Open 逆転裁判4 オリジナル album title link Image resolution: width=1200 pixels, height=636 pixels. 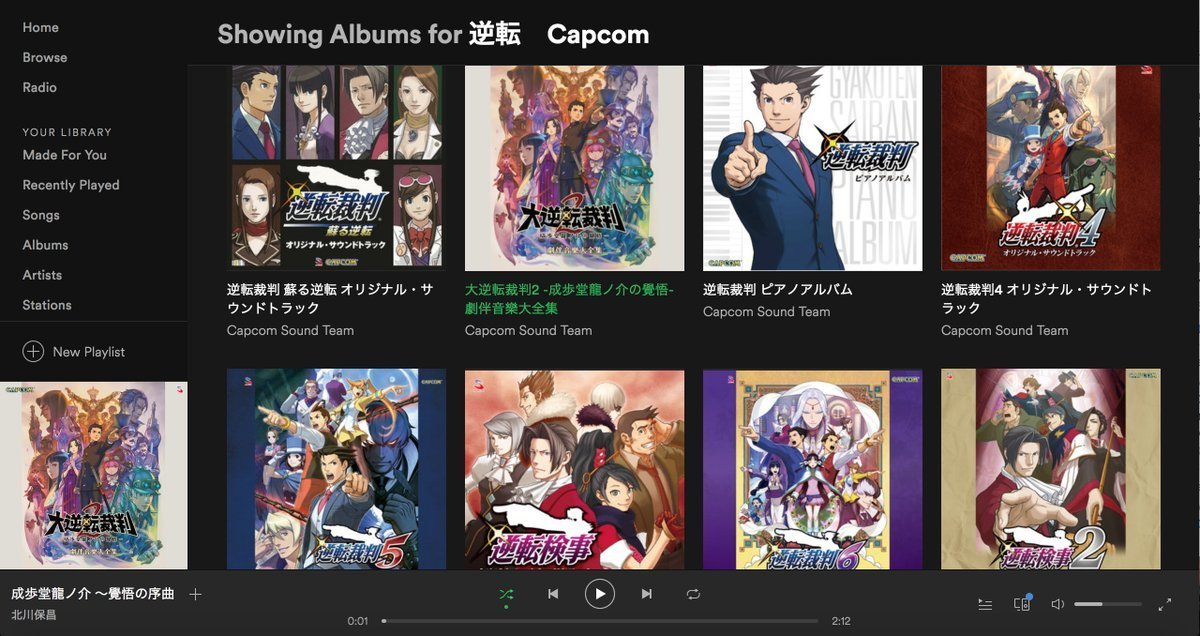[x=1046, y=298]
